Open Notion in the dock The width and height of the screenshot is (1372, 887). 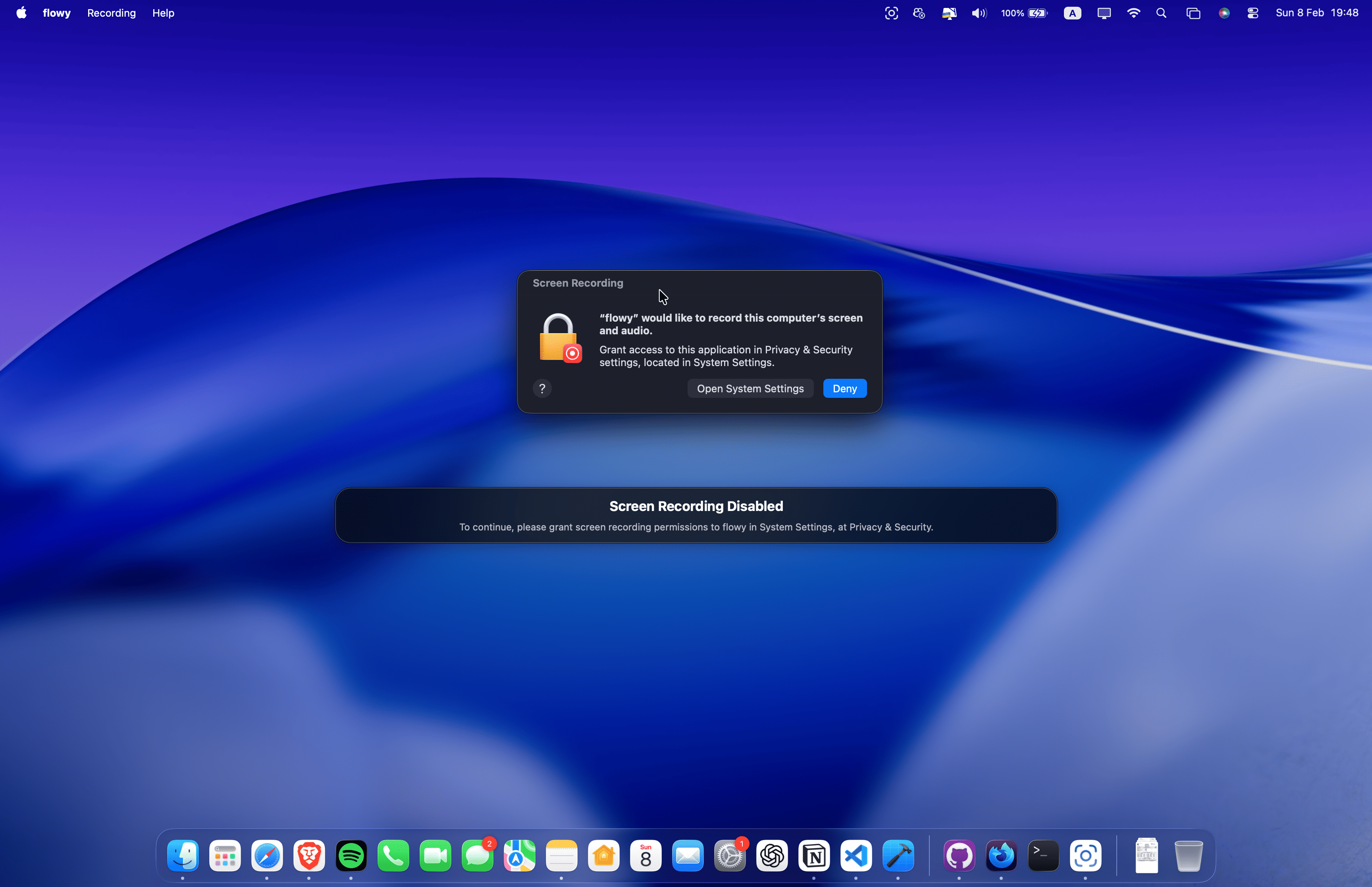click(x=814, y=856)
